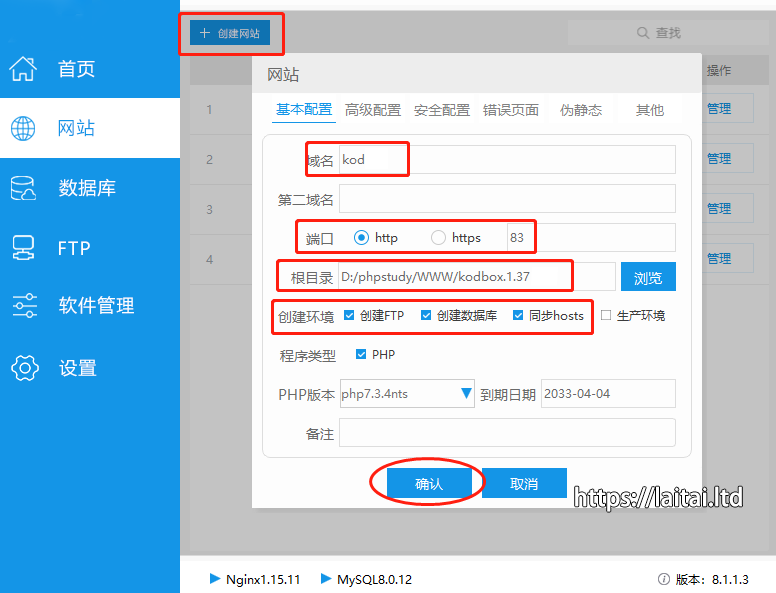Select the https radio button

pos(438,238)
